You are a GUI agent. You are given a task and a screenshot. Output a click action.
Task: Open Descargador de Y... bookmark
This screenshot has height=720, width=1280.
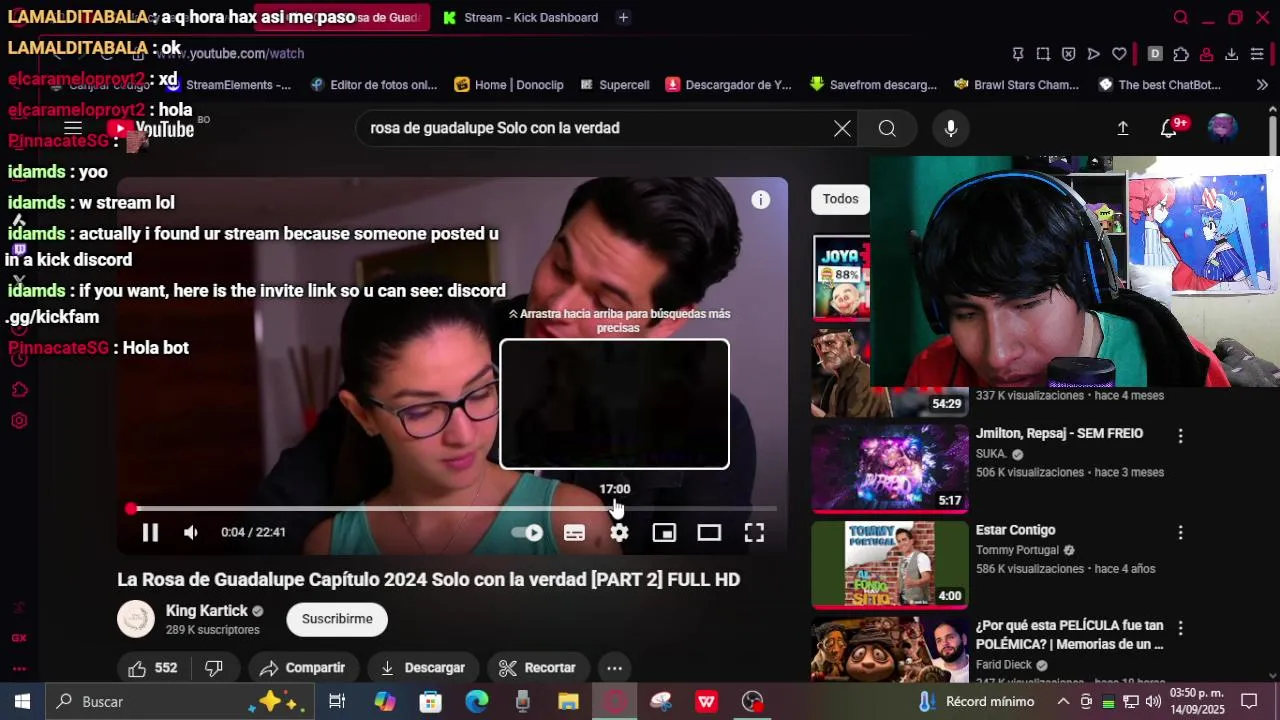click(x=728, y=85)
